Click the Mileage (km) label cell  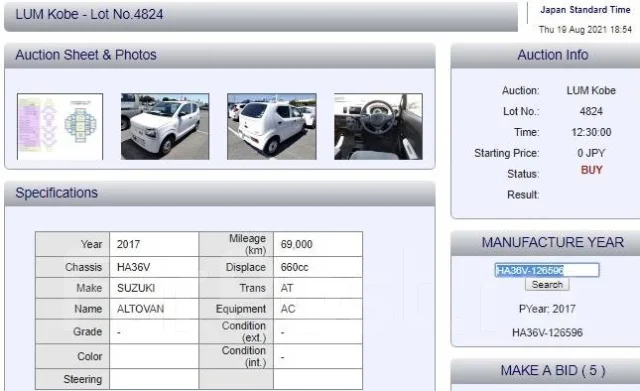(x=236, y=244)
